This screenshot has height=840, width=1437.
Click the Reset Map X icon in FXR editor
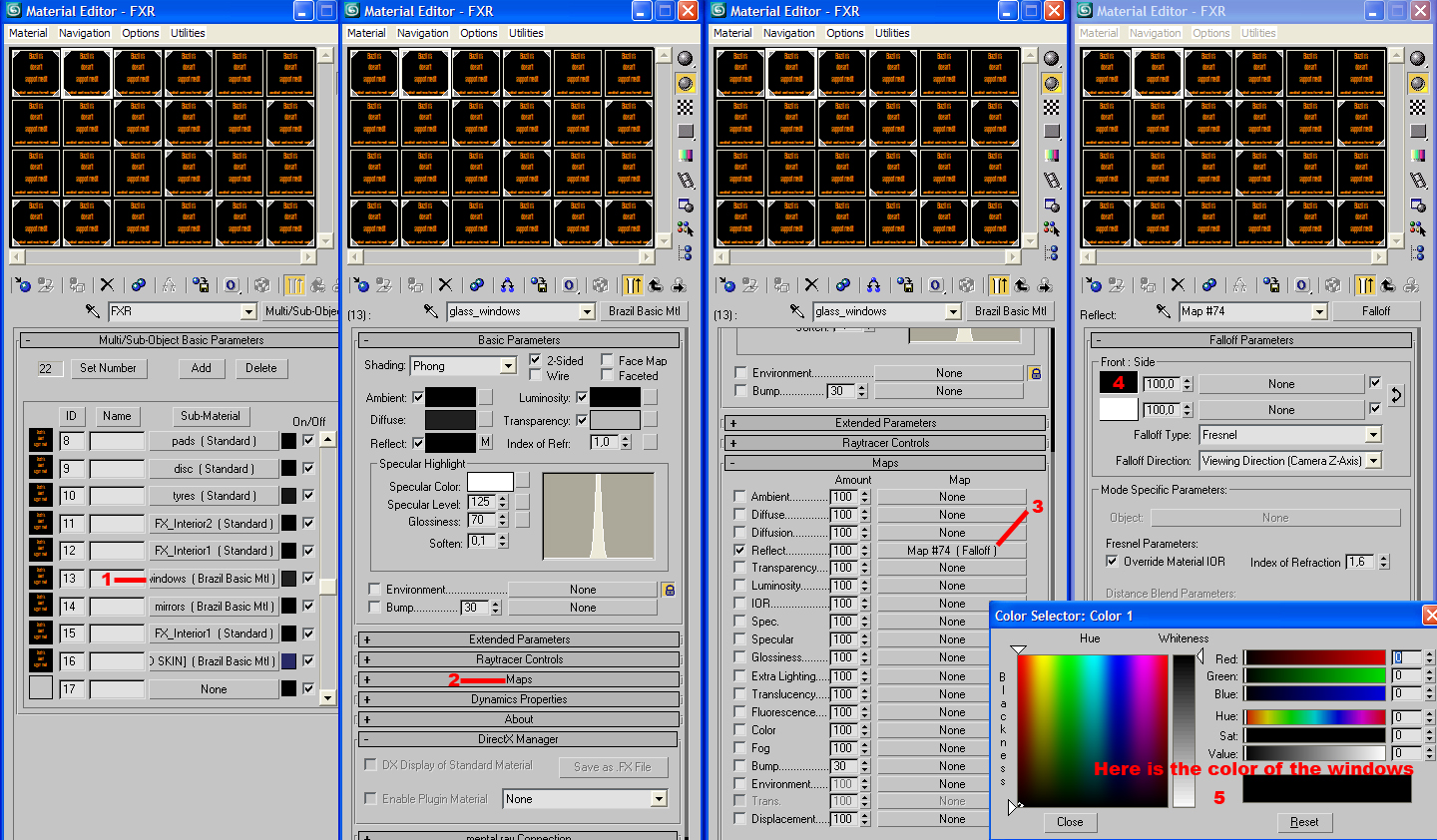[x=107, y=285]
